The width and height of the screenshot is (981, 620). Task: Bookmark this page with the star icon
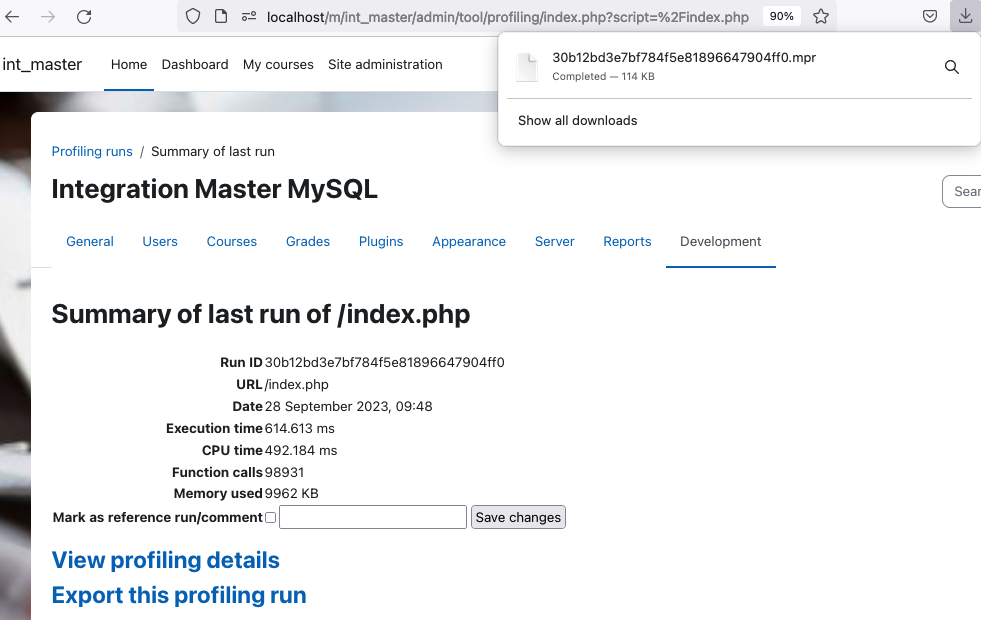pos(821,16)
